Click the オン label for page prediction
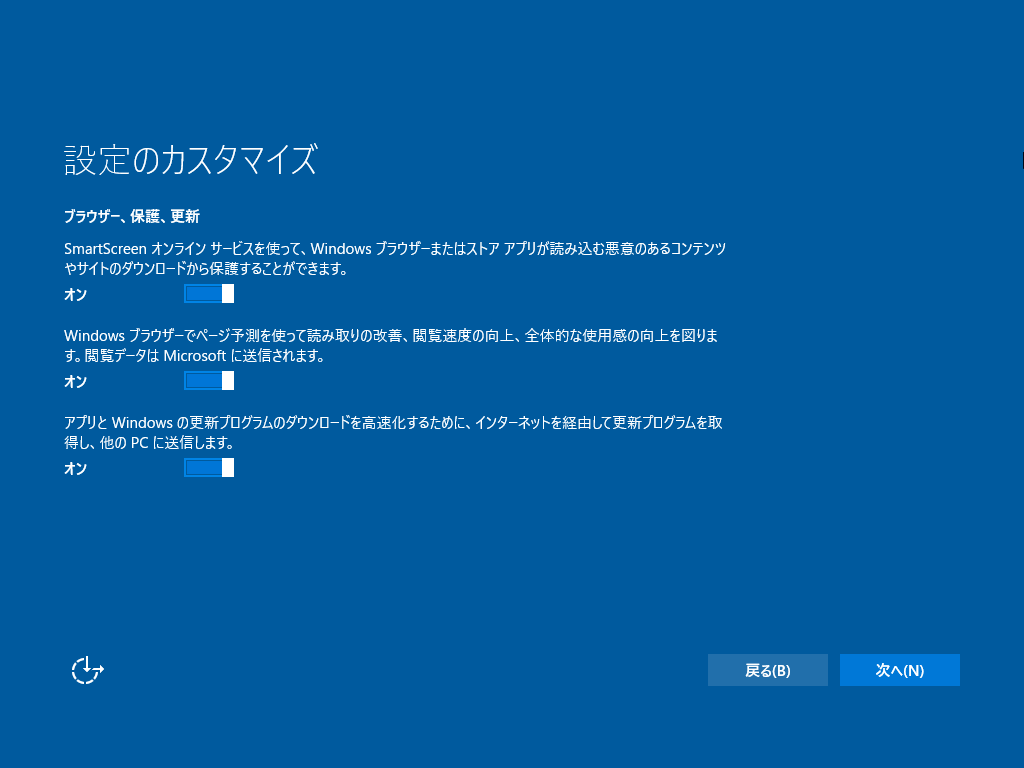 coord(75,382)
